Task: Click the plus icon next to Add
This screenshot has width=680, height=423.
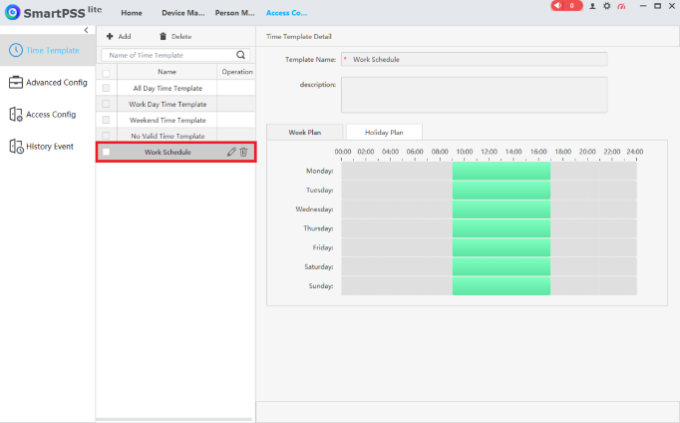Action: coord(110,36)
